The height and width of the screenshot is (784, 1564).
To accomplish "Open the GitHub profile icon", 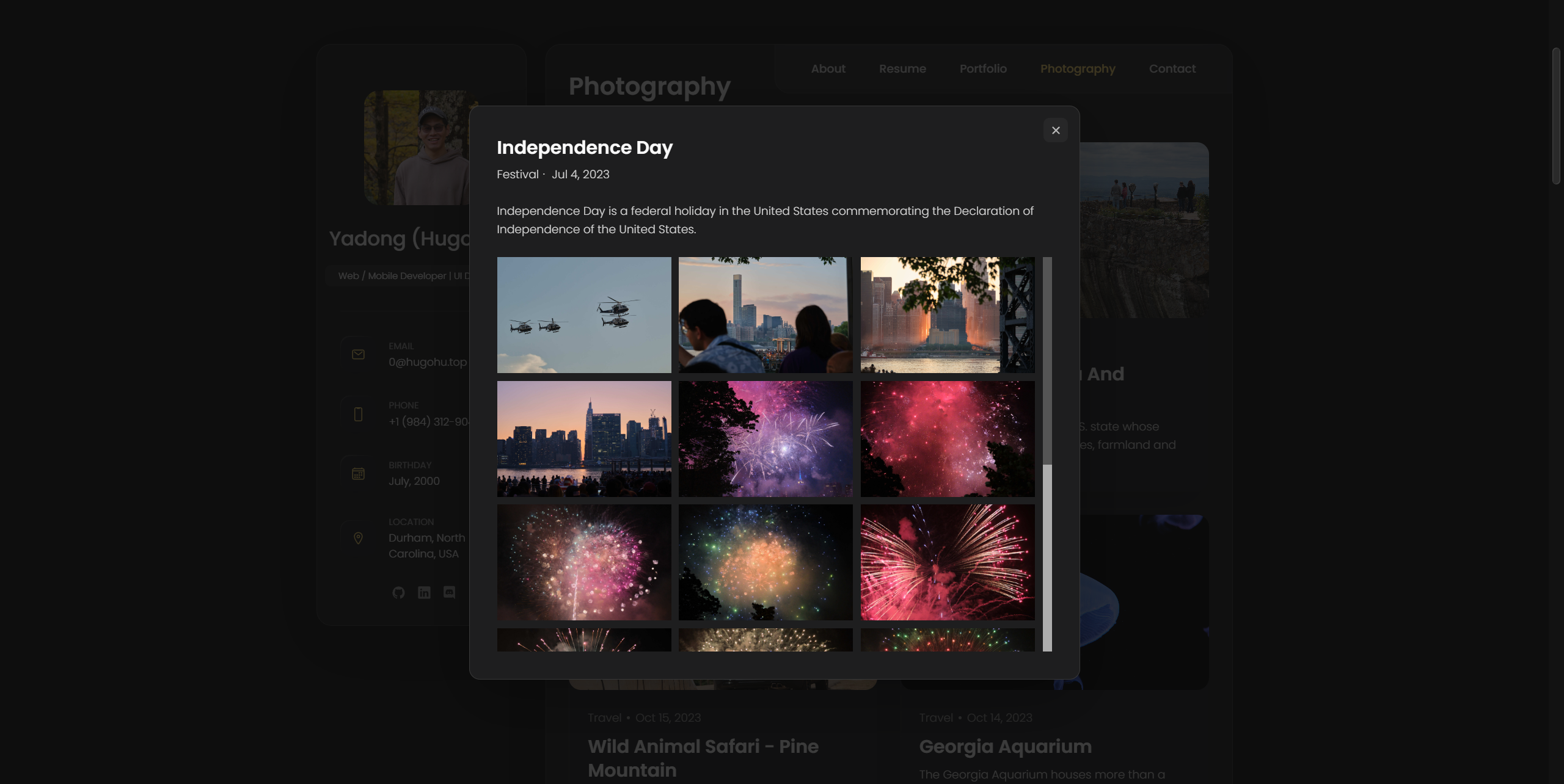I will coord(398,592).
